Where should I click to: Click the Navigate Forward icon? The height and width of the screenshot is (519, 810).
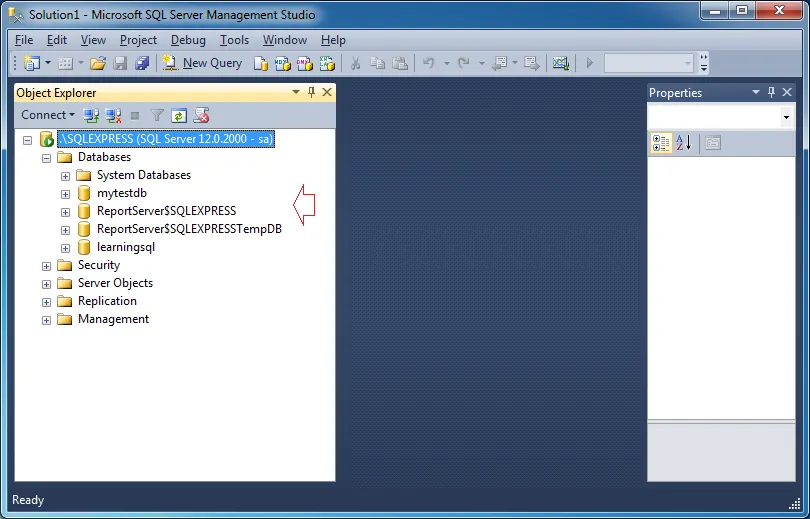click(x=532, y=64)
